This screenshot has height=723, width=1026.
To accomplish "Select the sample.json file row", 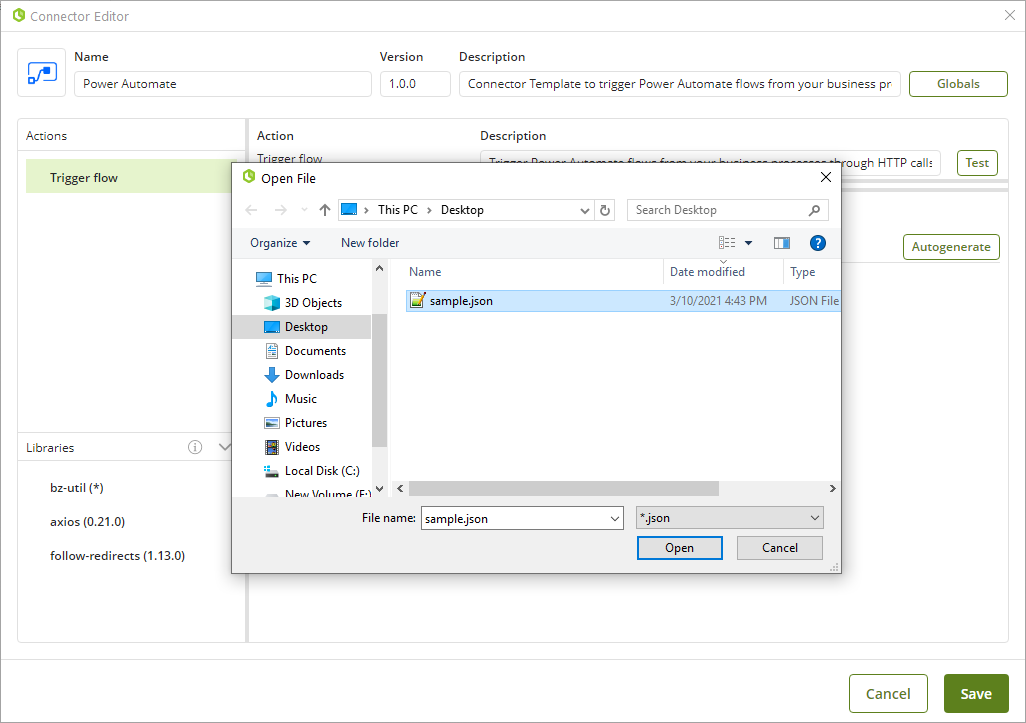I will 623,301.
